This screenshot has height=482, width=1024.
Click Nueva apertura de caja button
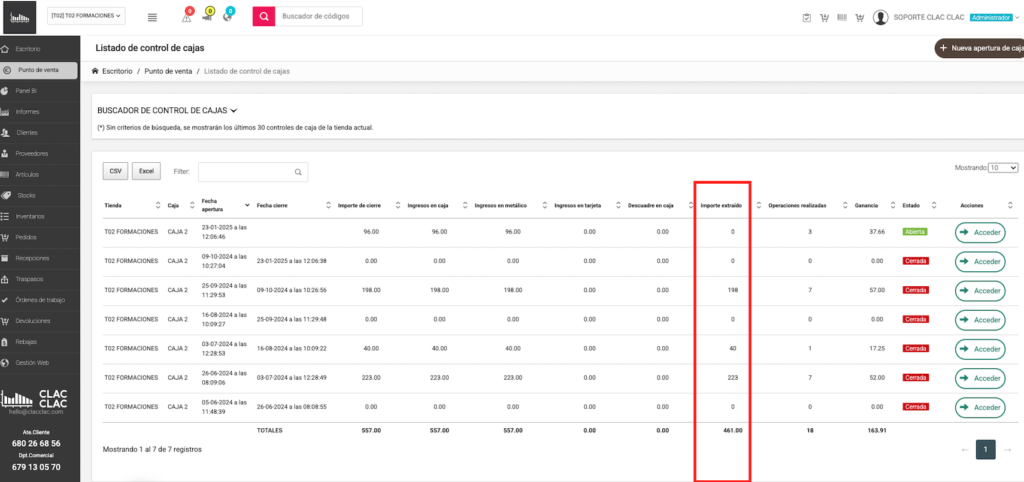(979, 48)
